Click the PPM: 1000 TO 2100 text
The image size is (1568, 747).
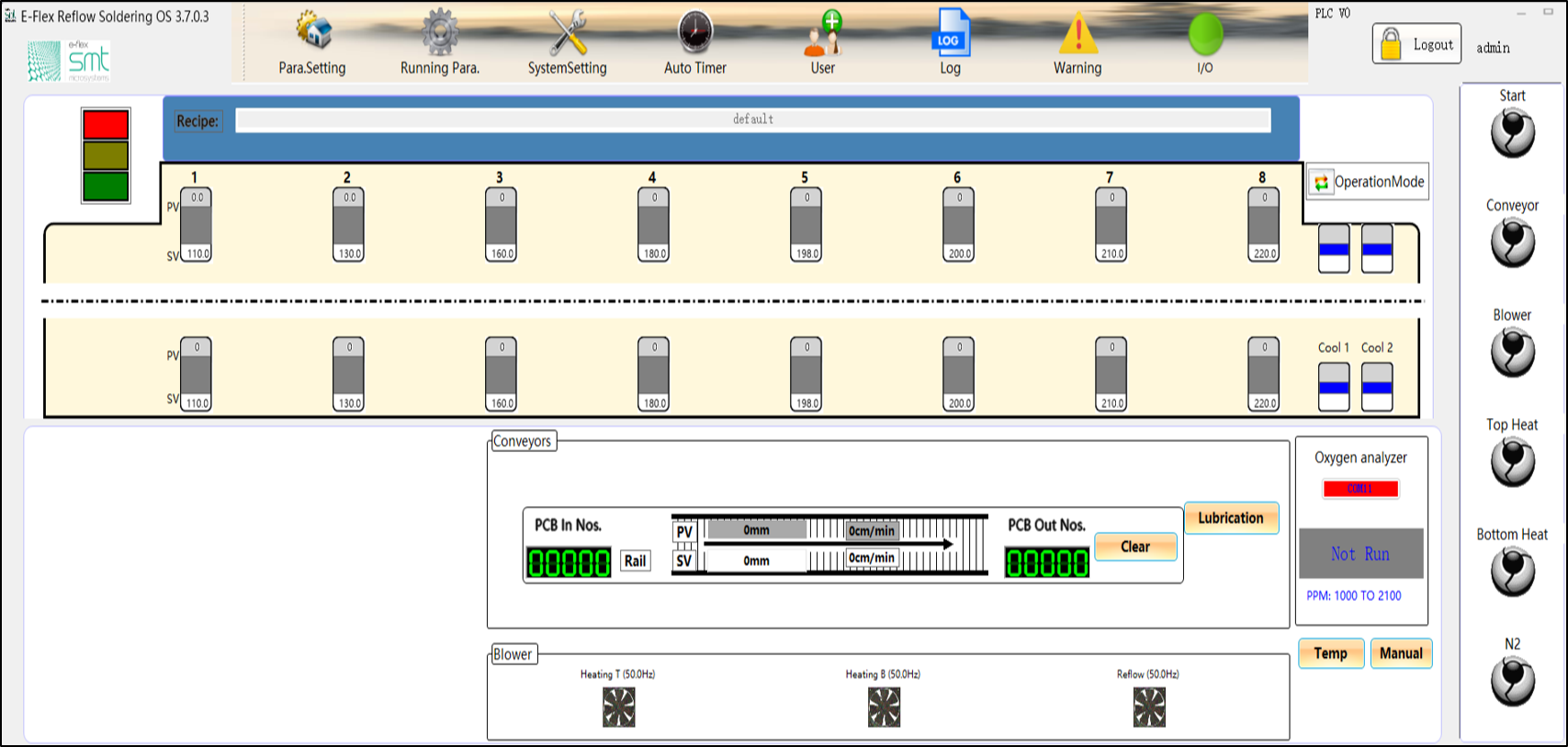coord(1354,595)
